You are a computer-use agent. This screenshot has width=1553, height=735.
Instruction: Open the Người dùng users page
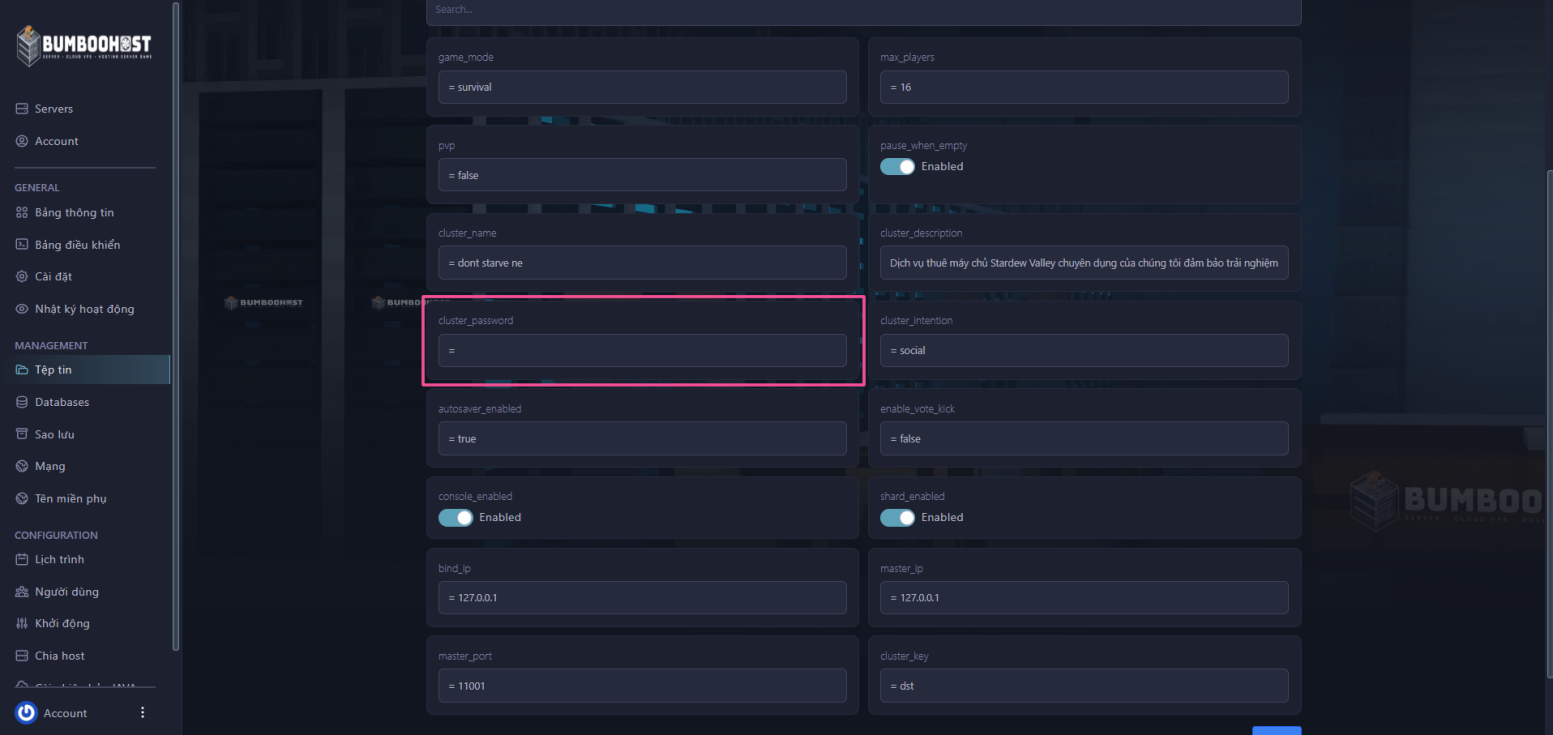[66, 591]
